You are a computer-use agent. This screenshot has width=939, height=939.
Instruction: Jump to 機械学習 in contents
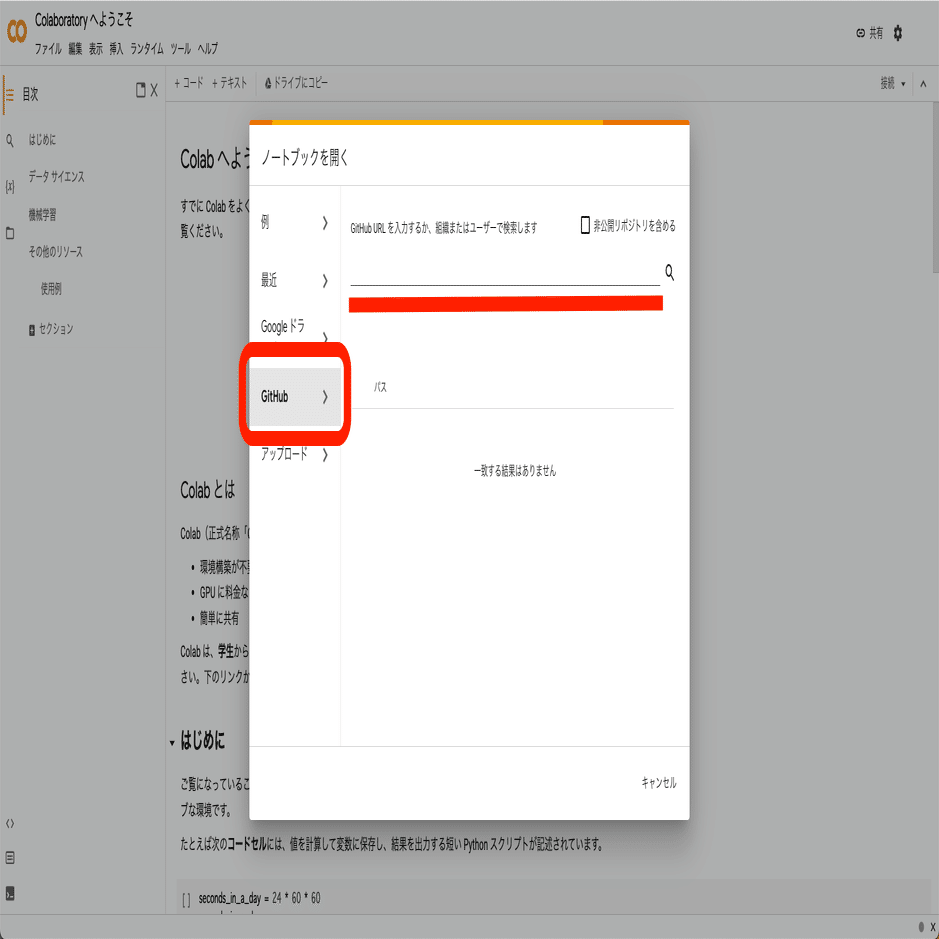coord(42,215)
